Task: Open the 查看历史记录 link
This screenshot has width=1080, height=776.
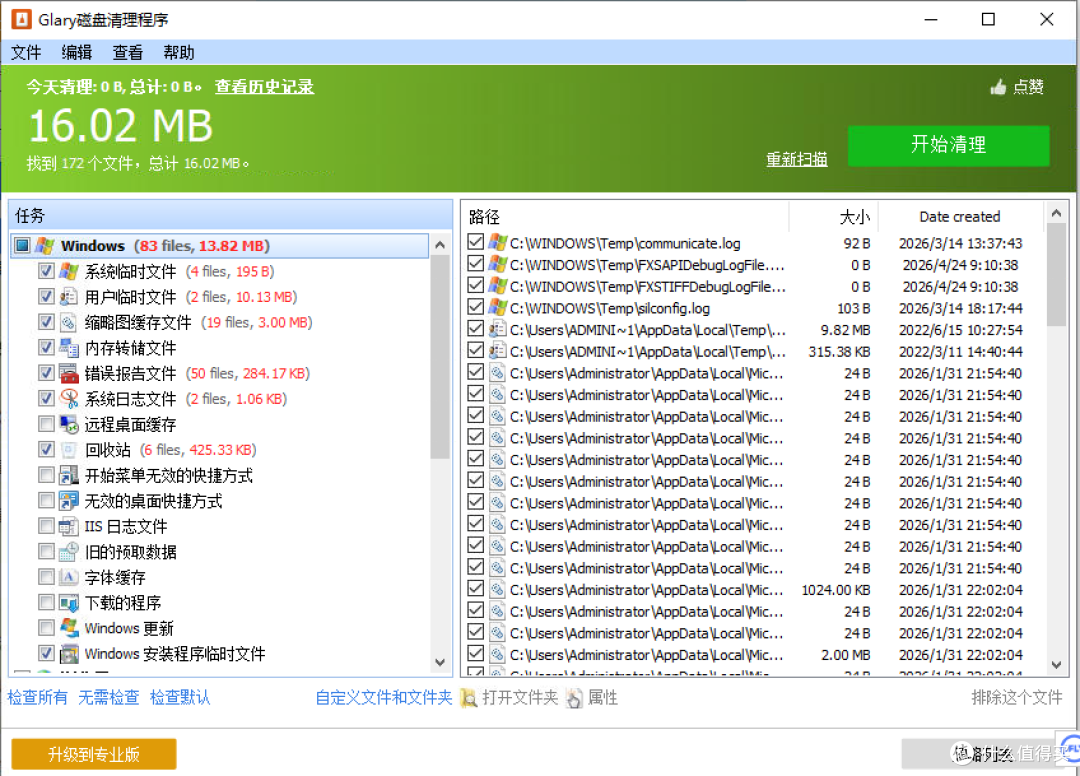Action: coord(264,87)
